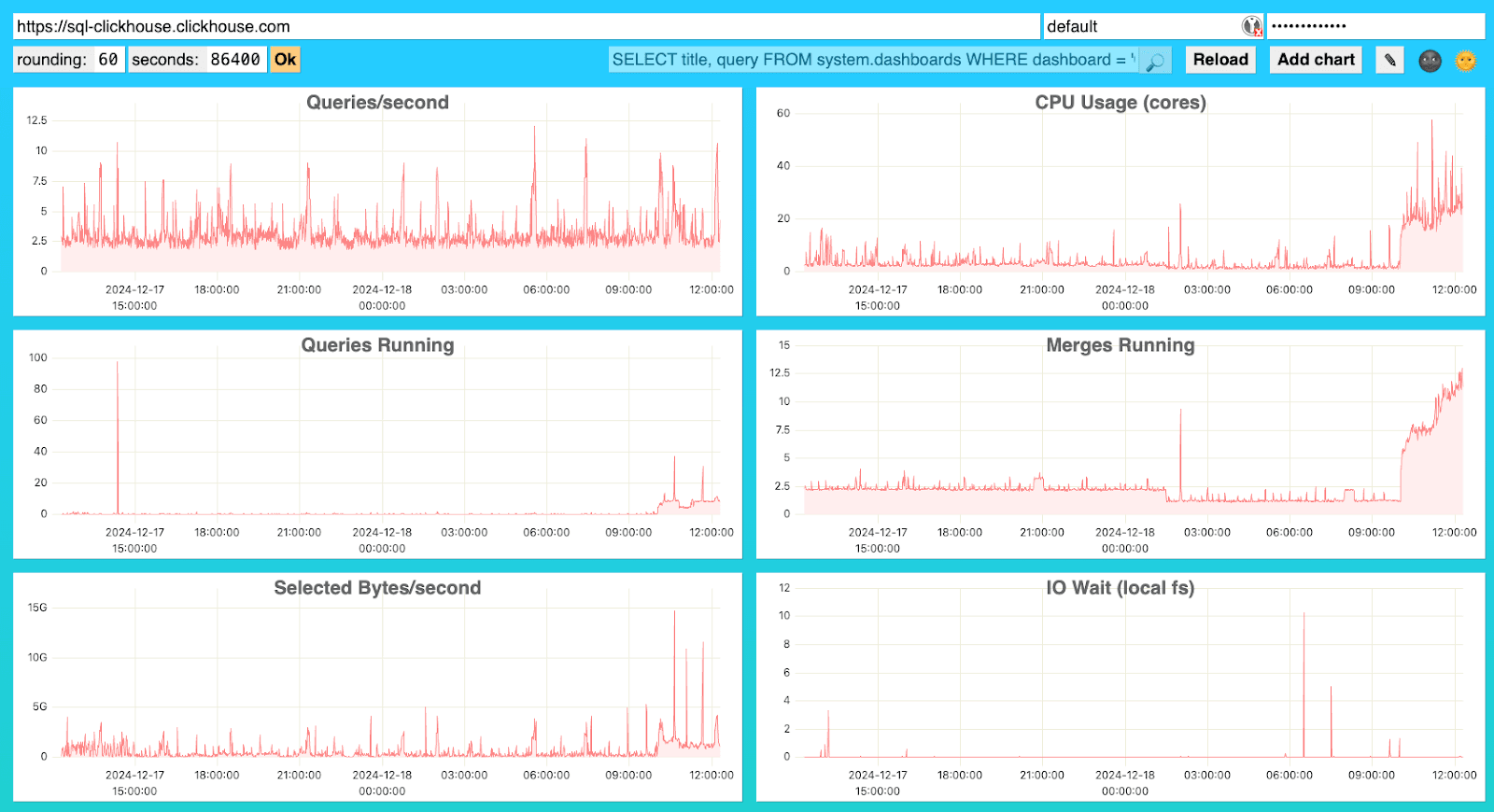Click the IO Wait (local fs) chart title
This screenshot has height=812, width=1494.
coord(1120,588)
